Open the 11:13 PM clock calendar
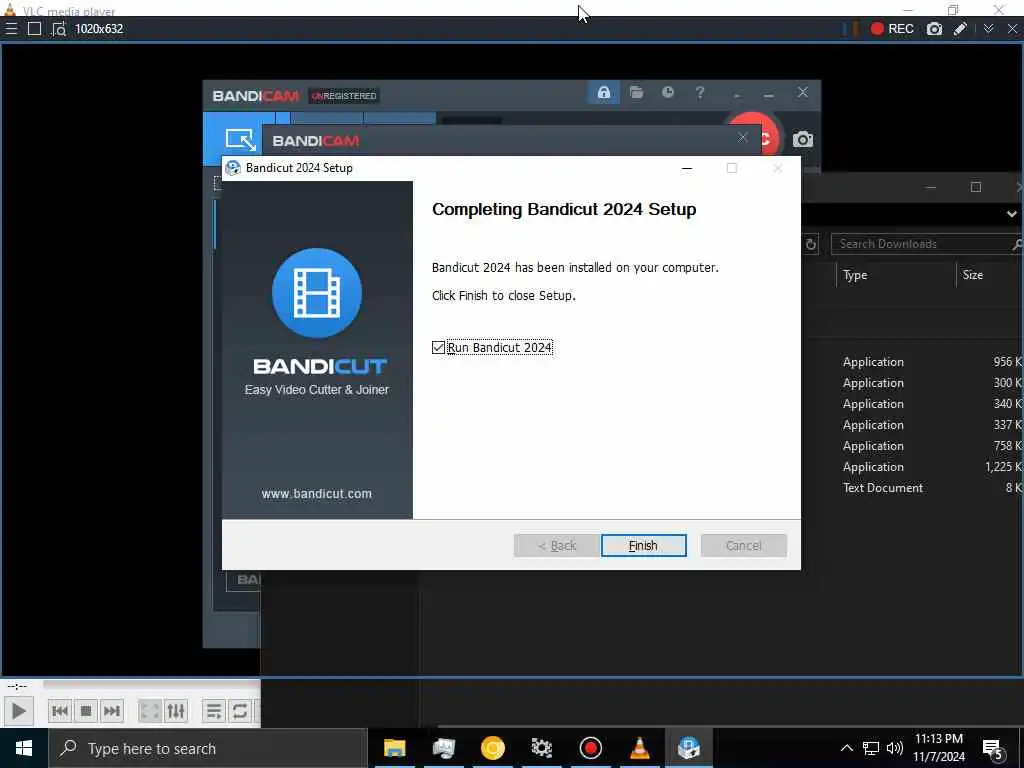The image size is (1024, 768). [938, 748]
